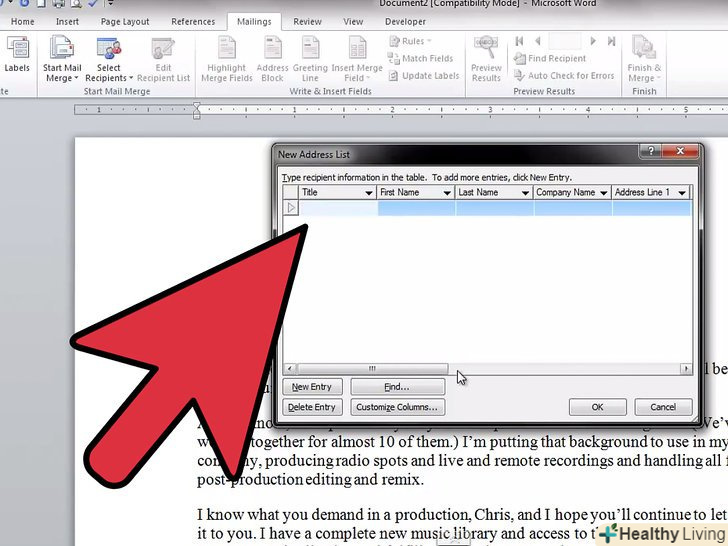
Task: Open Address Line 1 column dropdown arrow
Action: pyautogui.click(x=682, y=193)
